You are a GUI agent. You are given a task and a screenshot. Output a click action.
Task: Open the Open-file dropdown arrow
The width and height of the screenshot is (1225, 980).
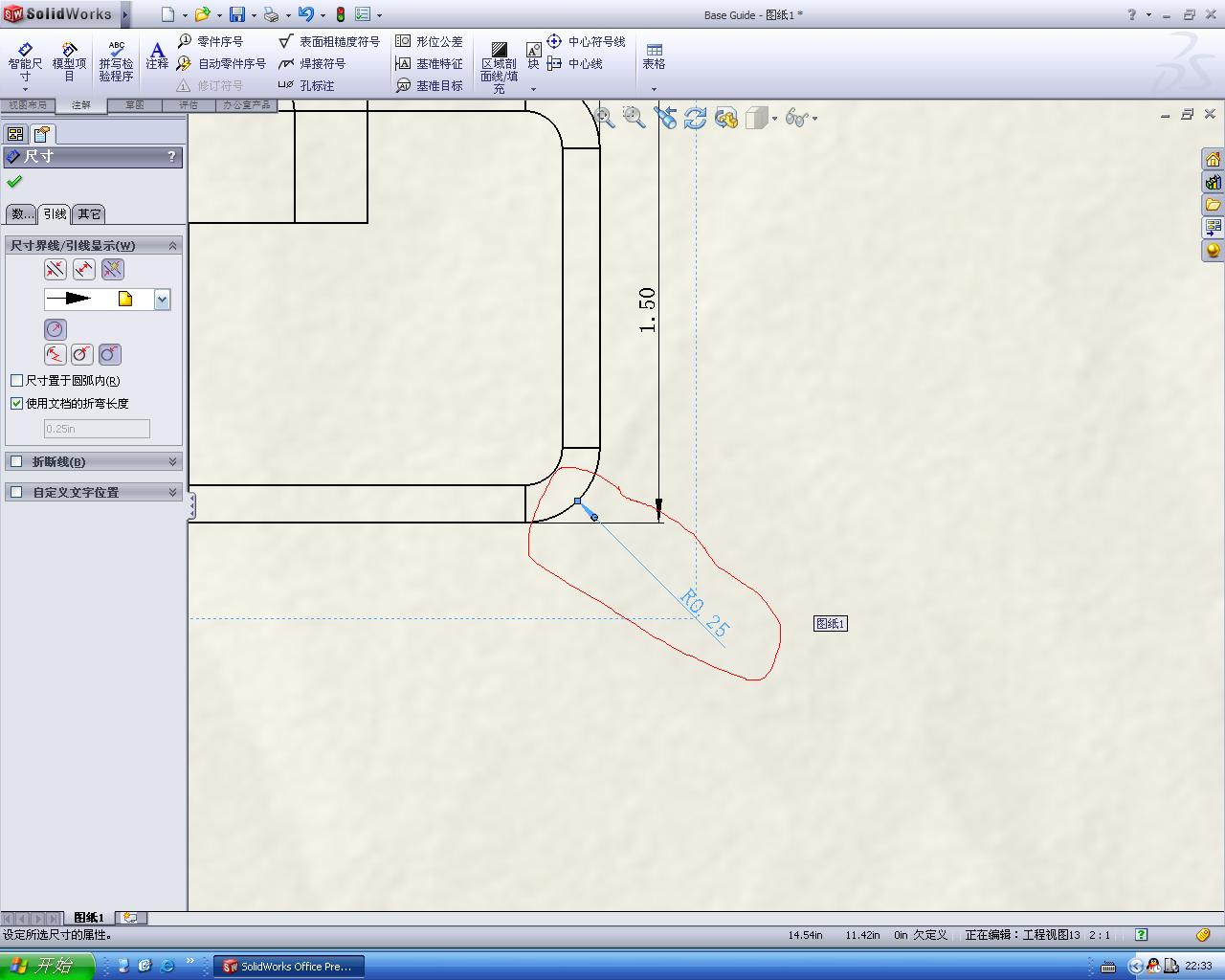coord(219,15)
